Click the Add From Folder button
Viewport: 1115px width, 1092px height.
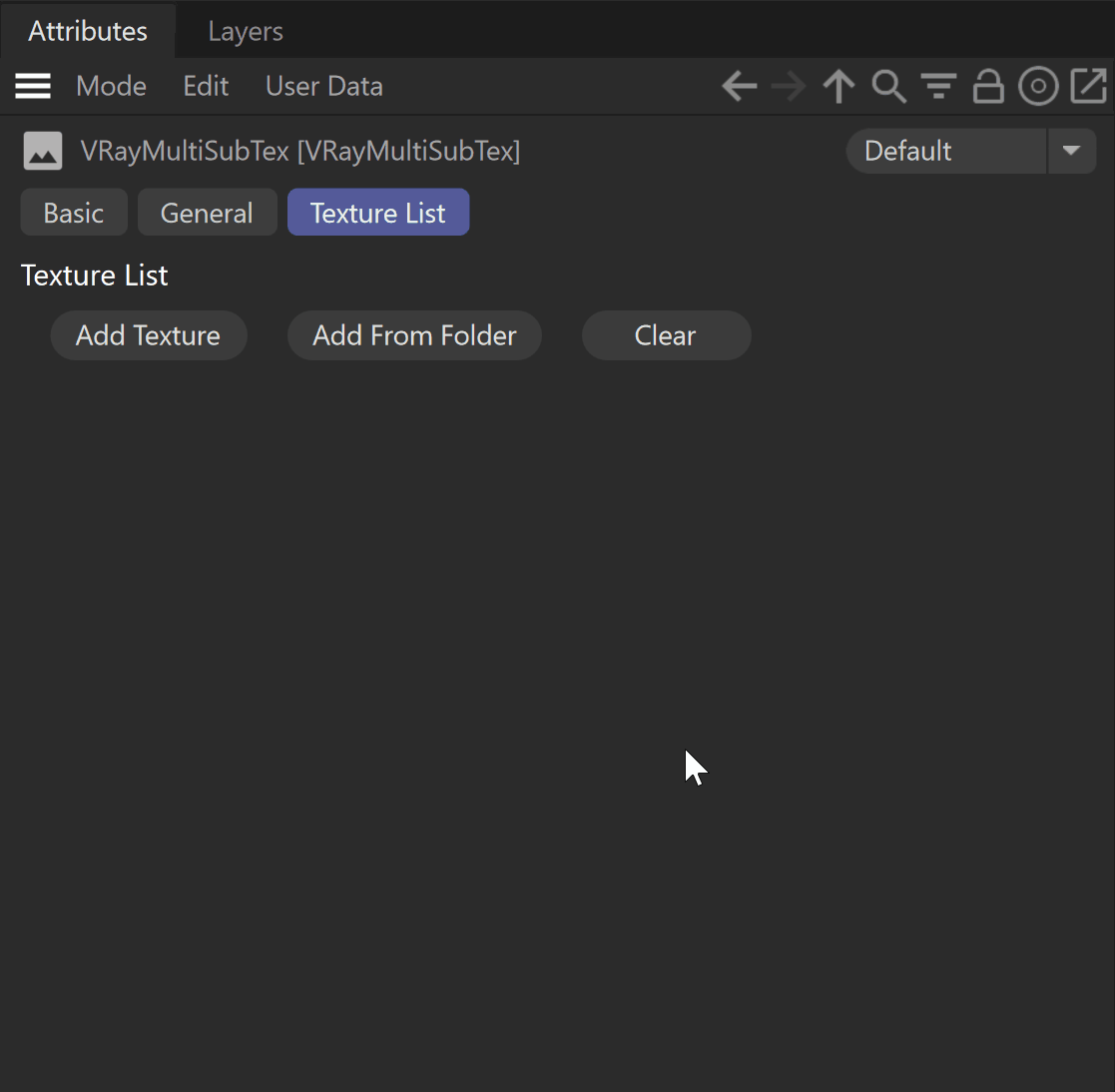[x=414, y=335]
